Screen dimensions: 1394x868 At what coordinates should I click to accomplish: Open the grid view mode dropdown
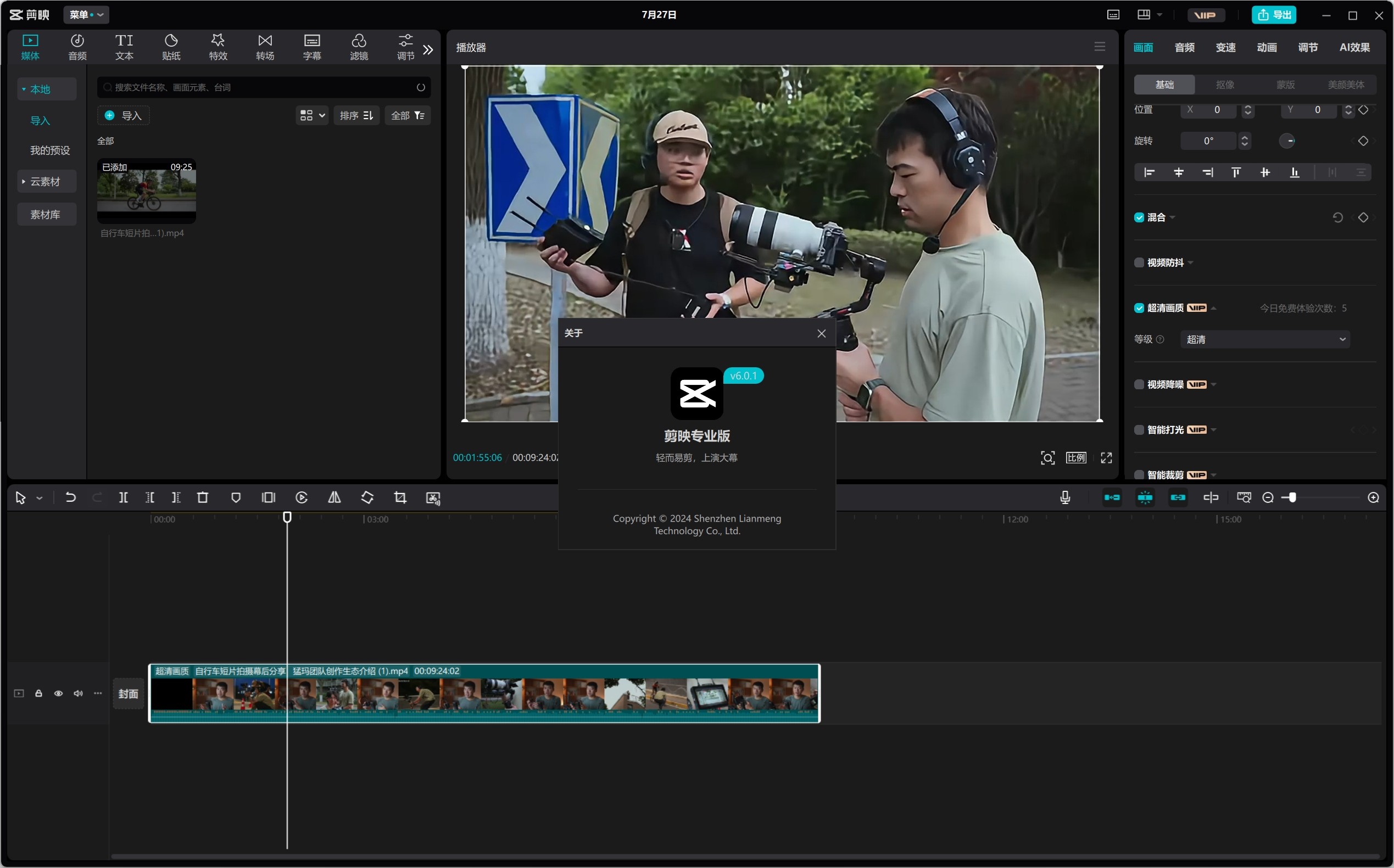coord(313,115)
